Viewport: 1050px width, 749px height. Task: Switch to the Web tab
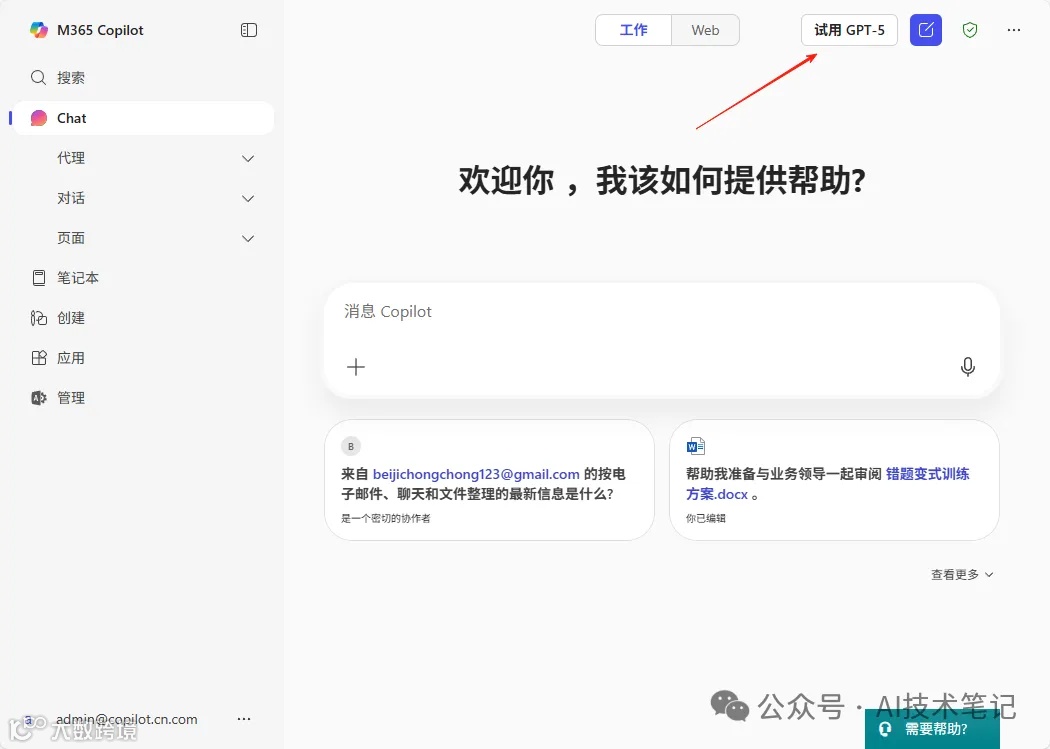(705, 30)
